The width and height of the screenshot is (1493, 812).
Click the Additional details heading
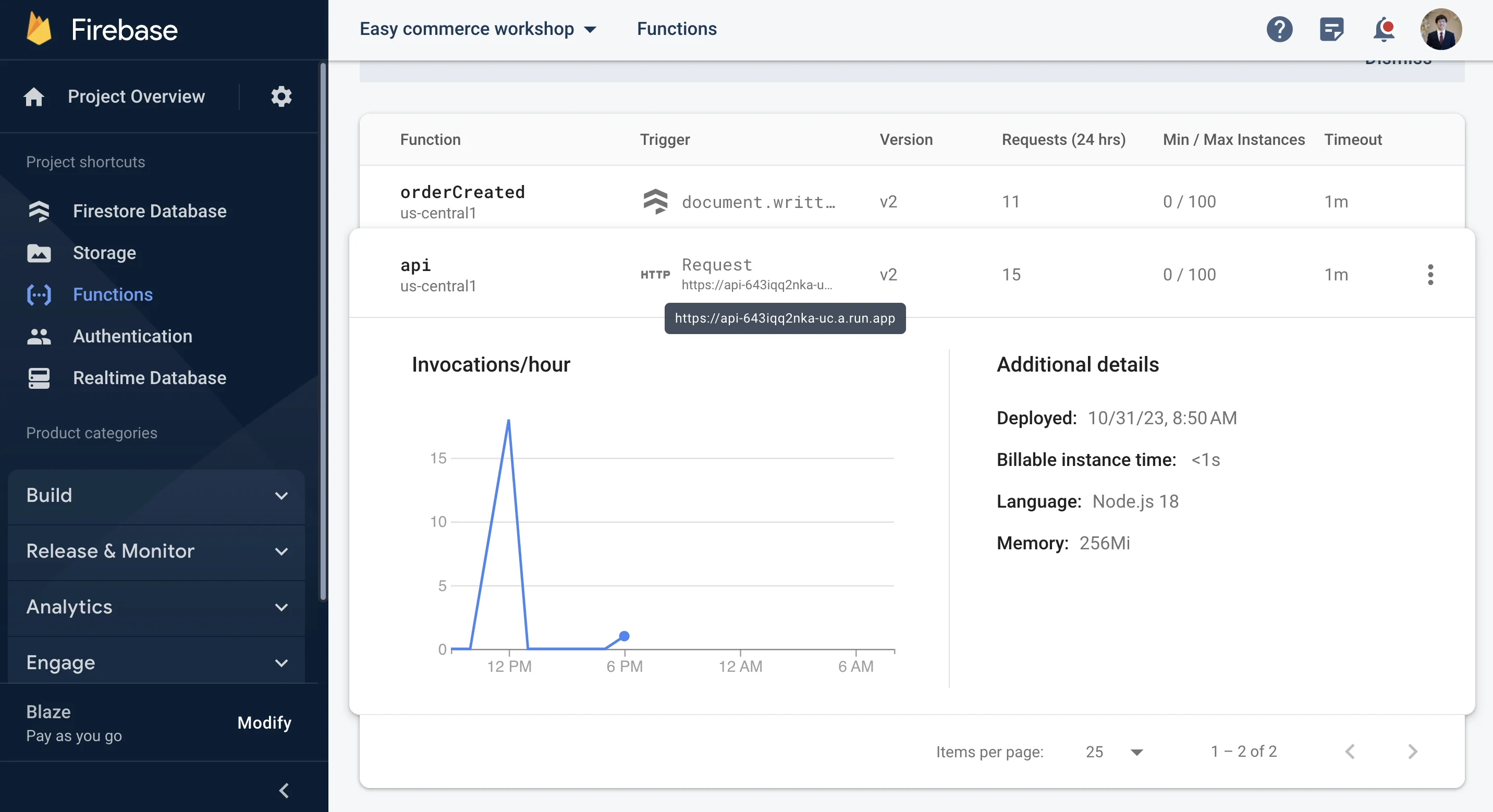tap(1078, 364)
